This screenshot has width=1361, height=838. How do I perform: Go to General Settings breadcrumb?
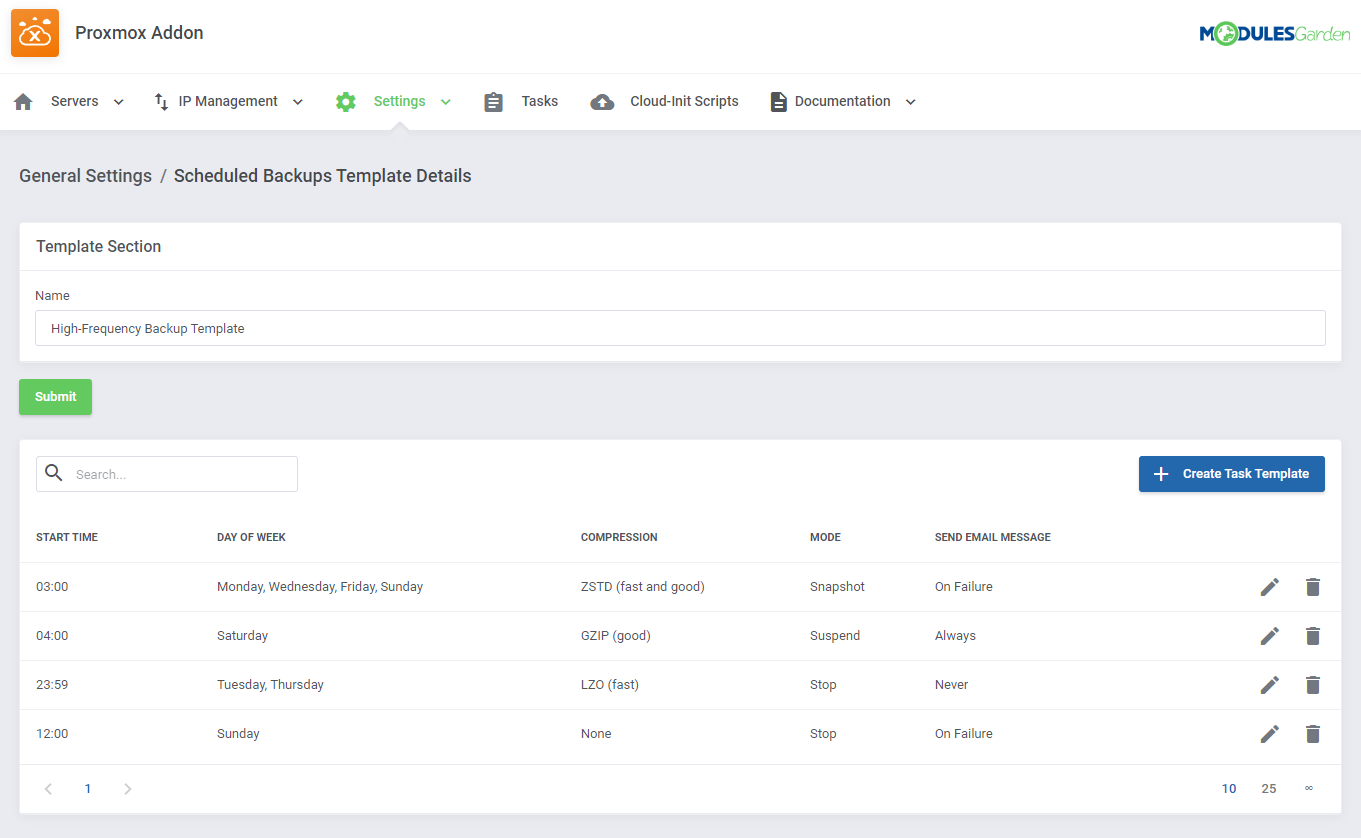point(86,176)
